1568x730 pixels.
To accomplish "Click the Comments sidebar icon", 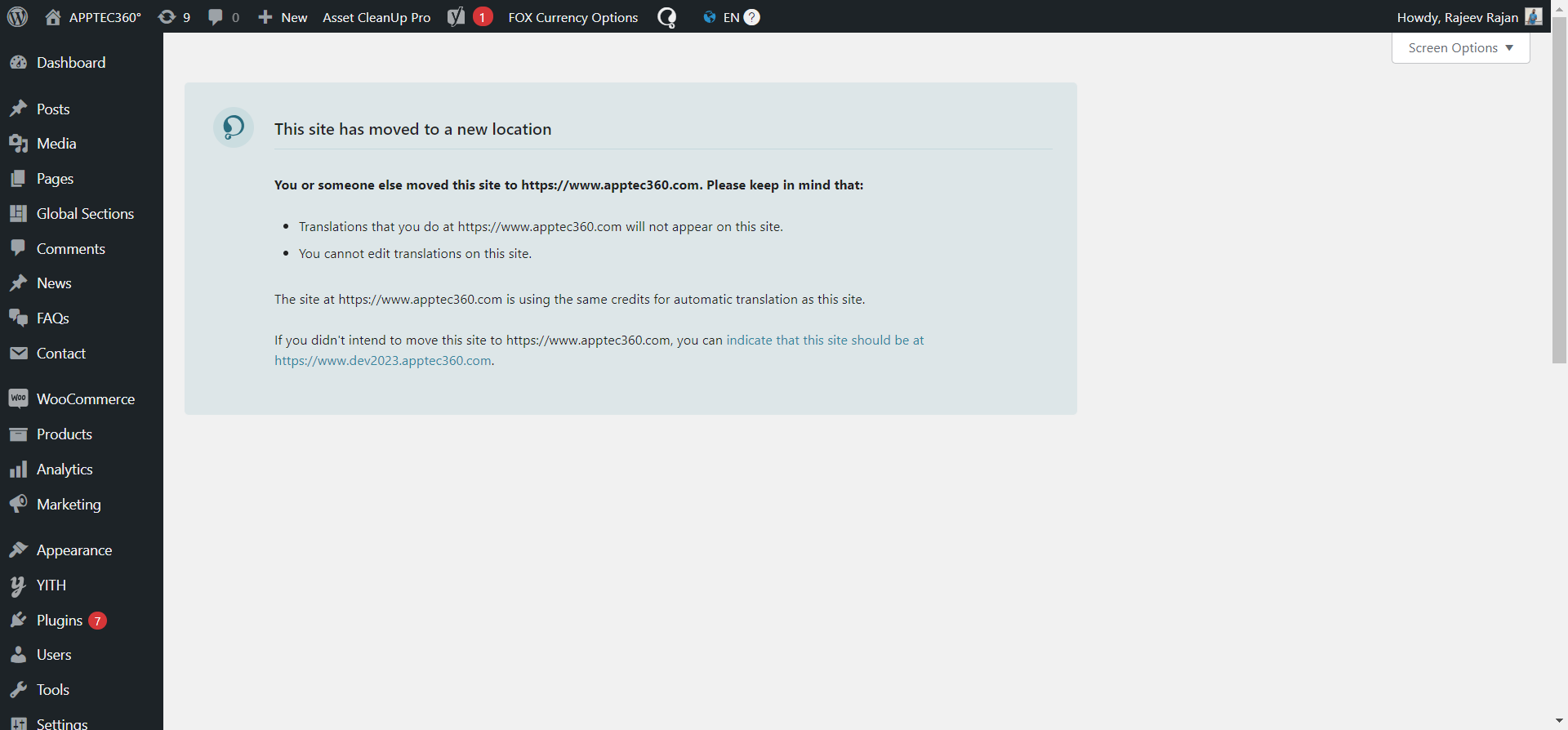I will pos(19,248).
